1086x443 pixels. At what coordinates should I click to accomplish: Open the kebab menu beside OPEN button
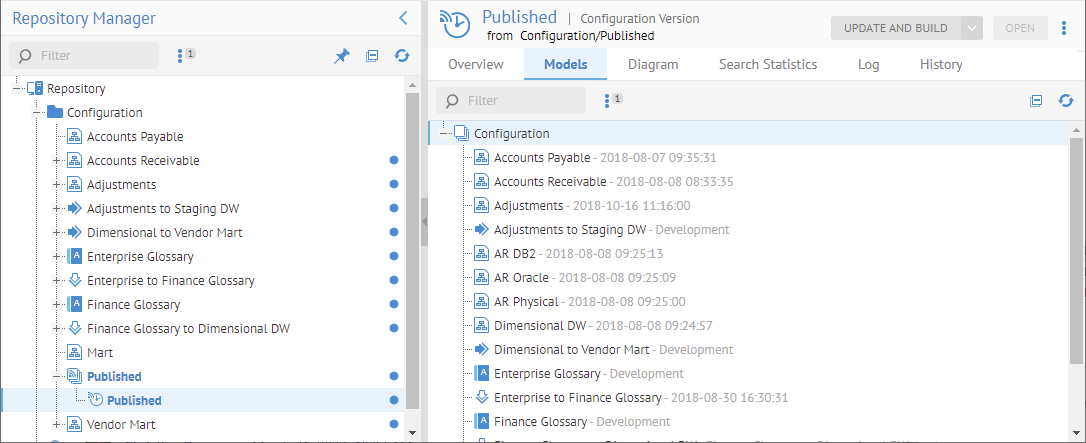(1063, 28)
